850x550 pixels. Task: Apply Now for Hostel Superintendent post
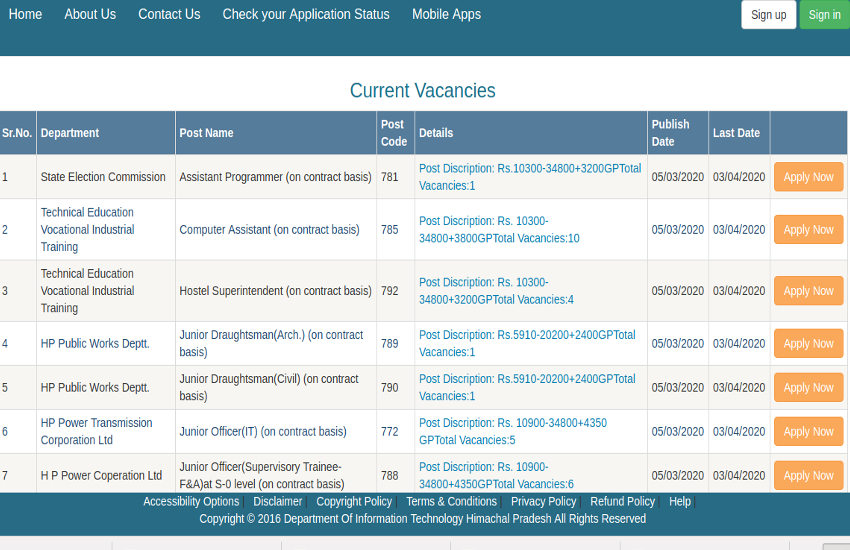tap(808, 291)
